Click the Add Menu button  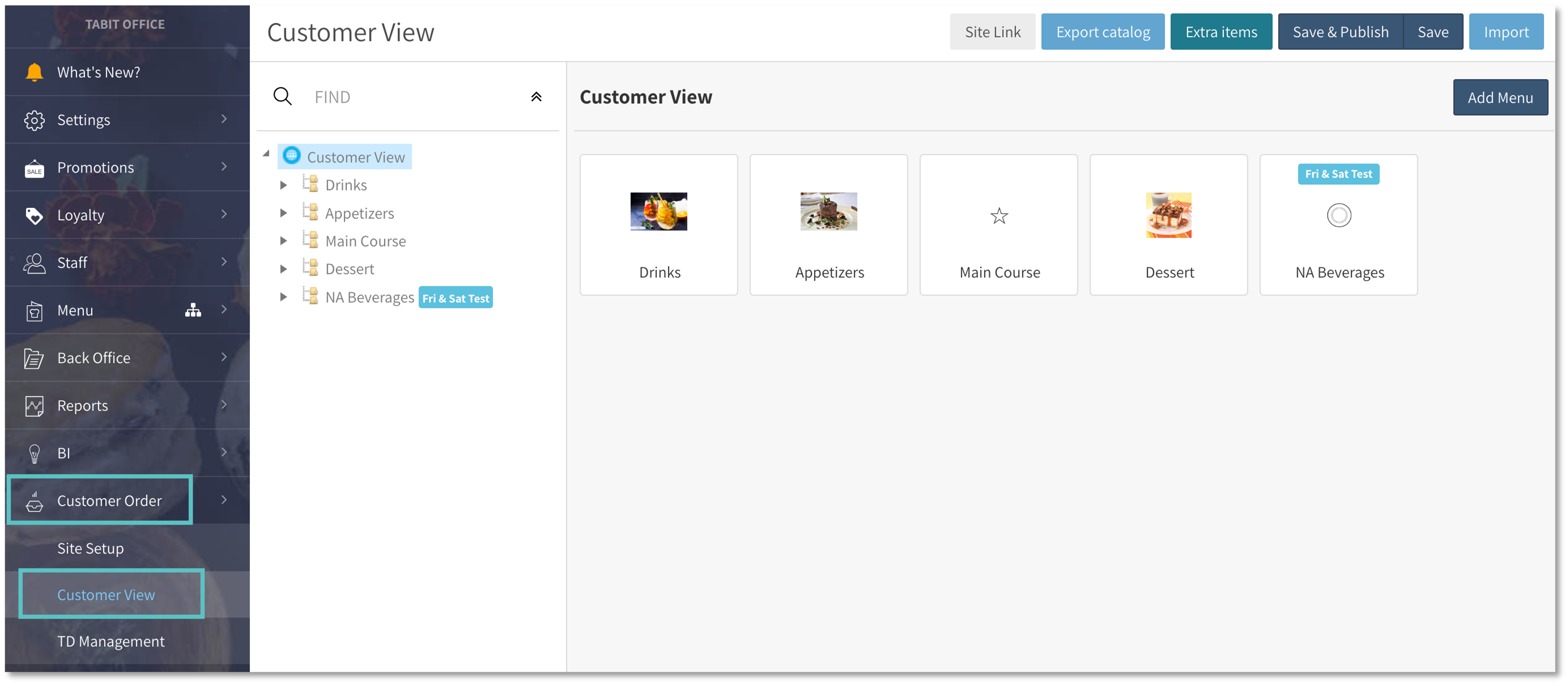pos(1500,97)
